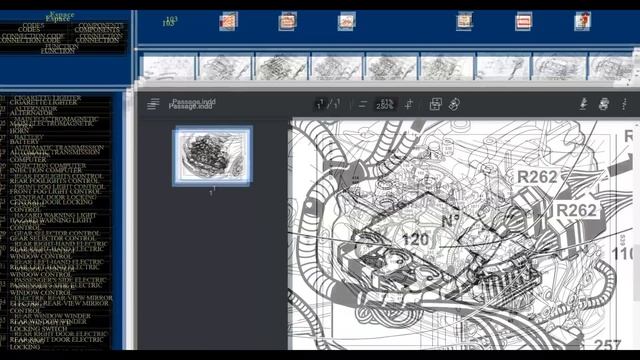Select CENTRAL DOOR LOCKING CONTROL entry

tap(52, 203)
